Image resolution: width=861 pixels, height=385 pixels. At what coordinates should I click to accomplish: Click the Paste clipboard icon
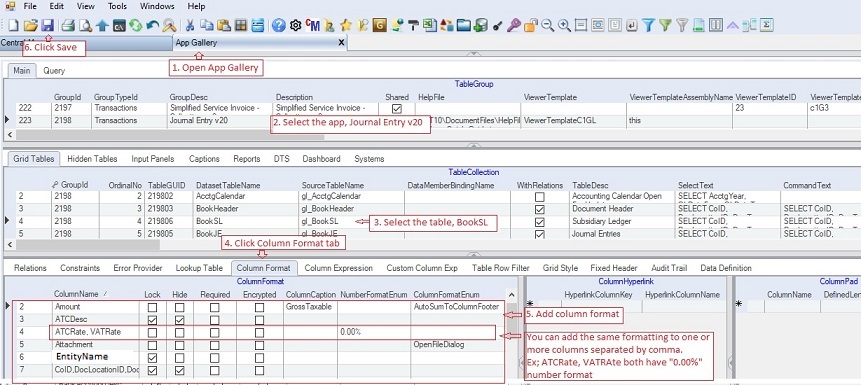(223, 25)
